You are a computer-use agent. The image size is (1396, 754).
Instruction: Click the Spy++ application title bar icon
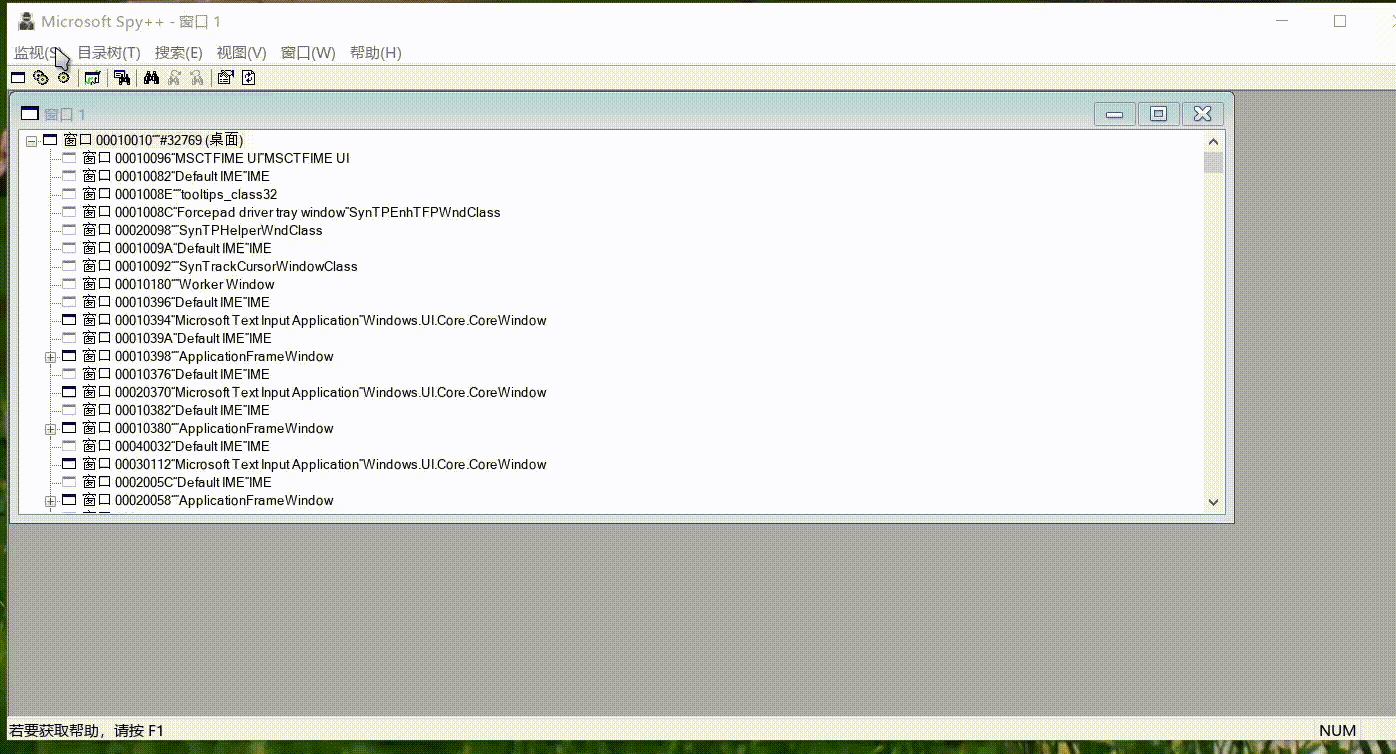27,21
